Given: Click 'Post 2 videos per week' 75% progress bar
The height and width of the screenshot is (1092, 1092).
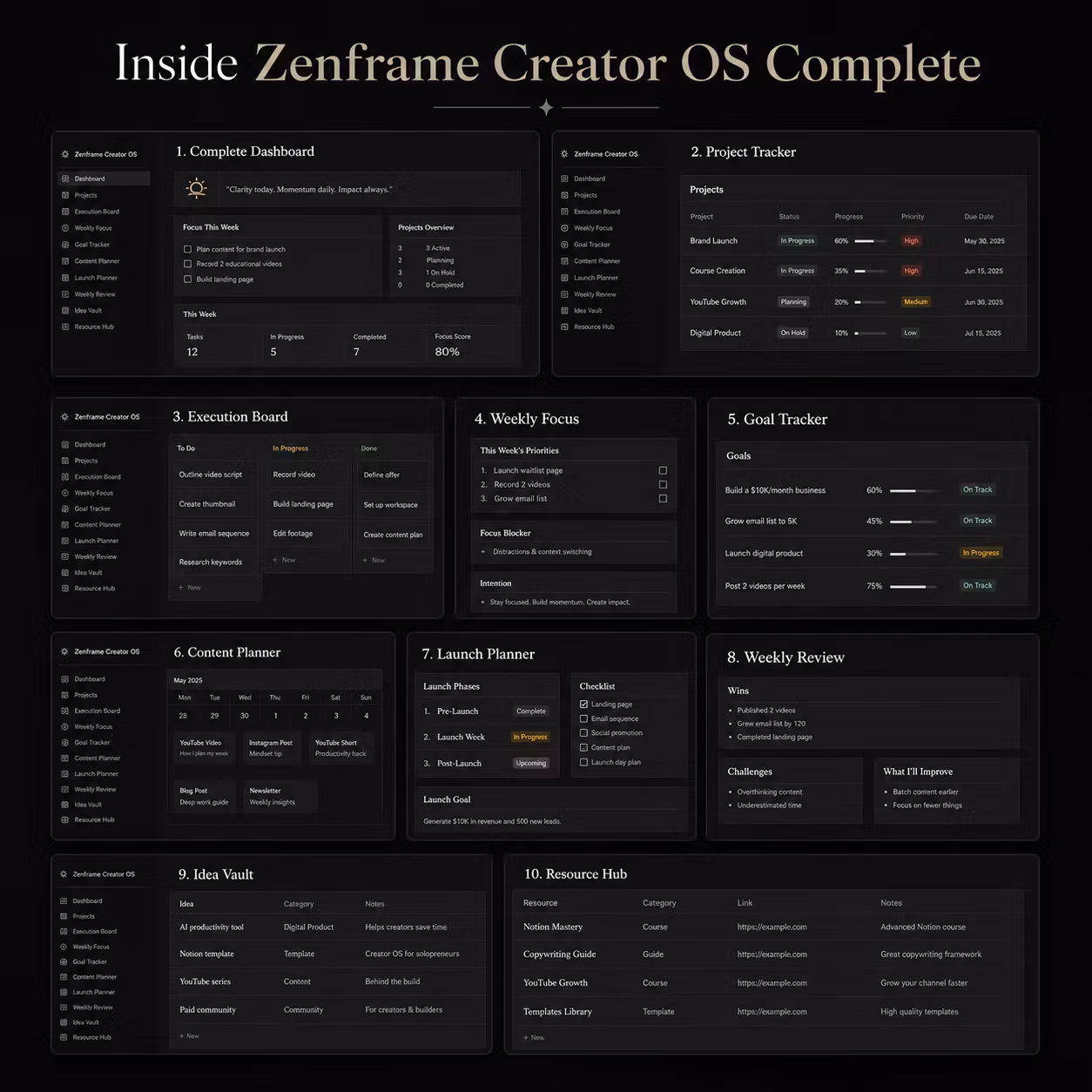Looking at the screenshot, I should click(x=915, y=586).
